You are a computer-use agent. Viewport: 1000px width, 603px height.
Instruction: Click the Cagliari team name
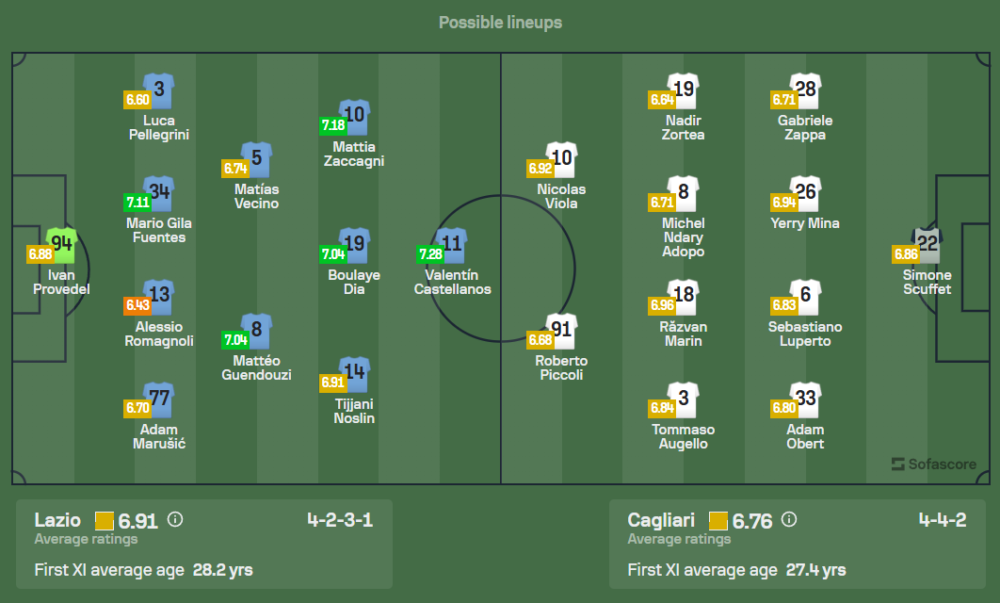662,520
